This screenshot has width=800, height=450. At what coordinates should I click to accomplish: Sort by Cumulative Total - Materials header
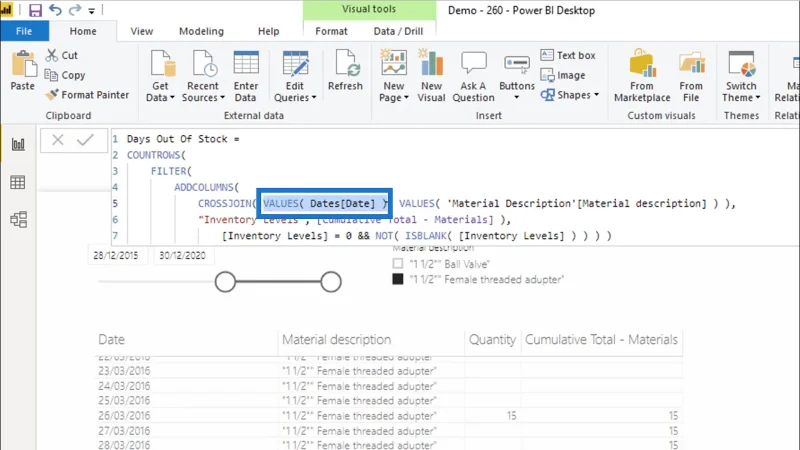coord(602,339)
